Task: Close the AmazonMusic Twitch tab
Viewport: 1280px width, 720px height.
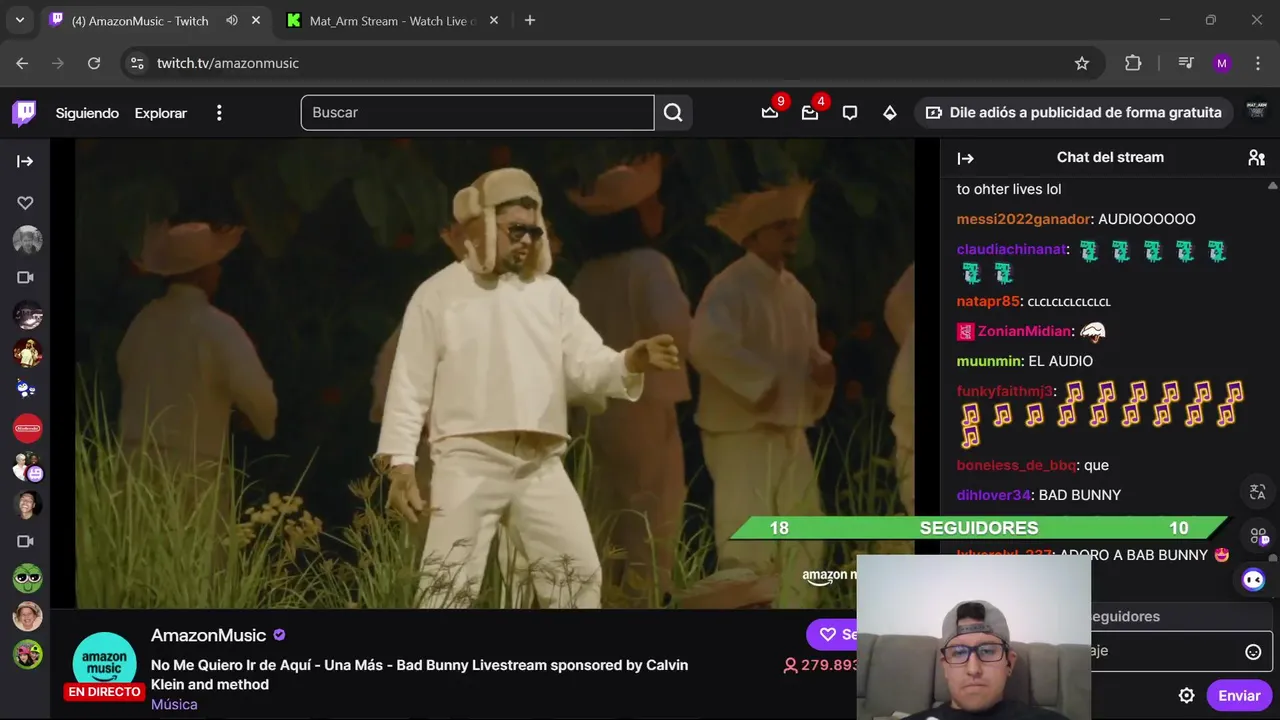Action: [256, 20]
